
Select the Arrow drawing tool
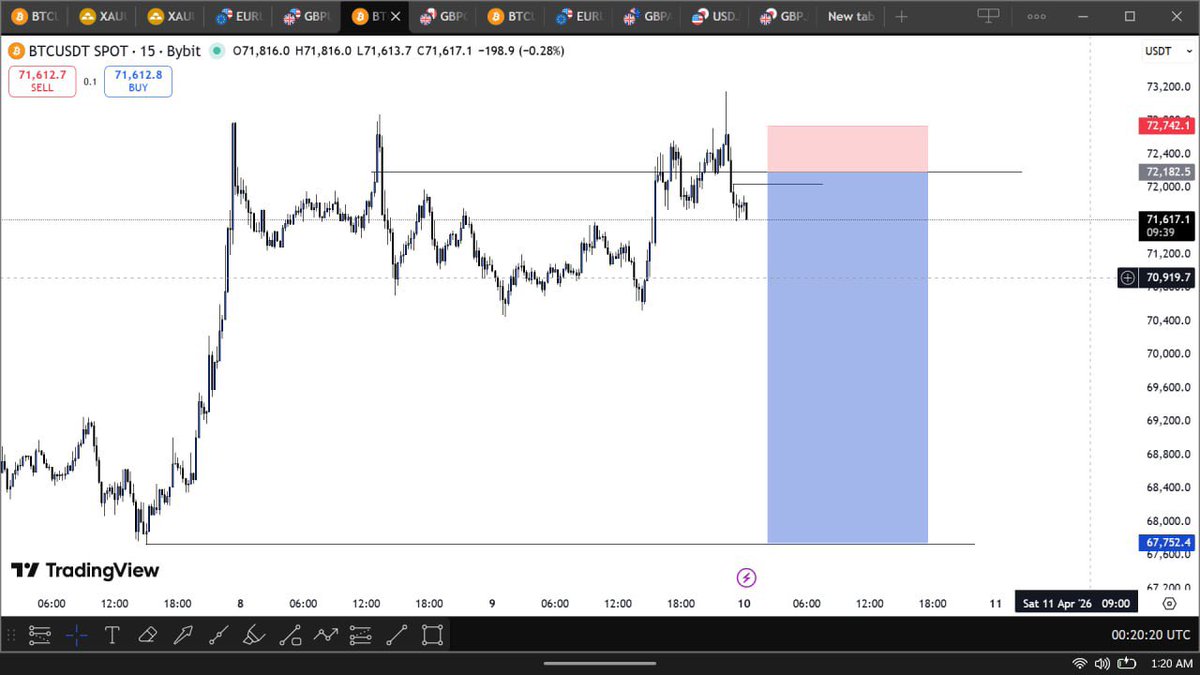[x=183, y=634]
